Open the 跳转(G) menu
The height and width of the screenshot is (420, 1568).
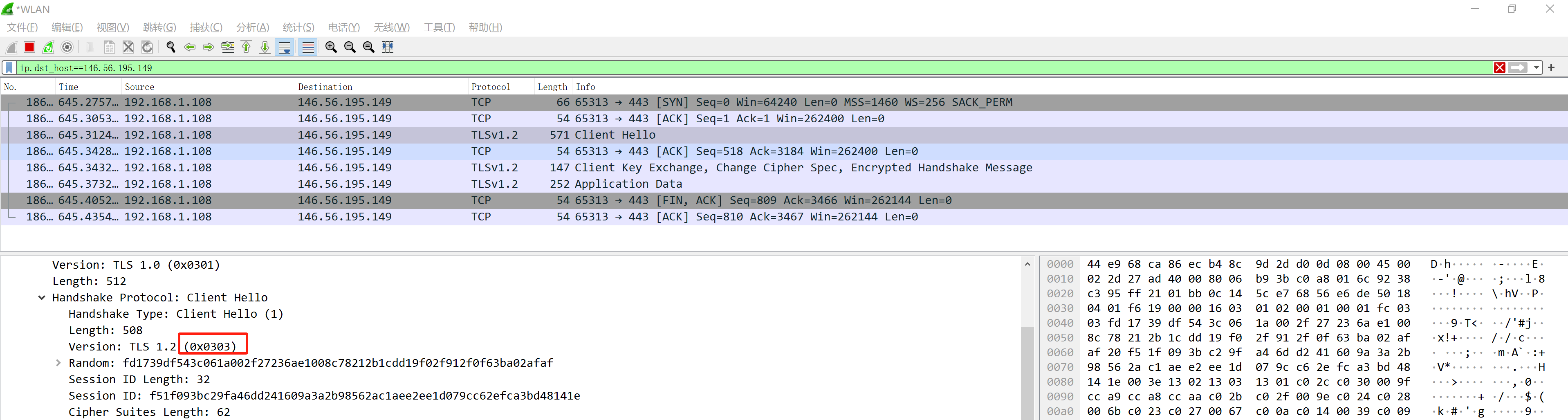click(x=159, y=27)
